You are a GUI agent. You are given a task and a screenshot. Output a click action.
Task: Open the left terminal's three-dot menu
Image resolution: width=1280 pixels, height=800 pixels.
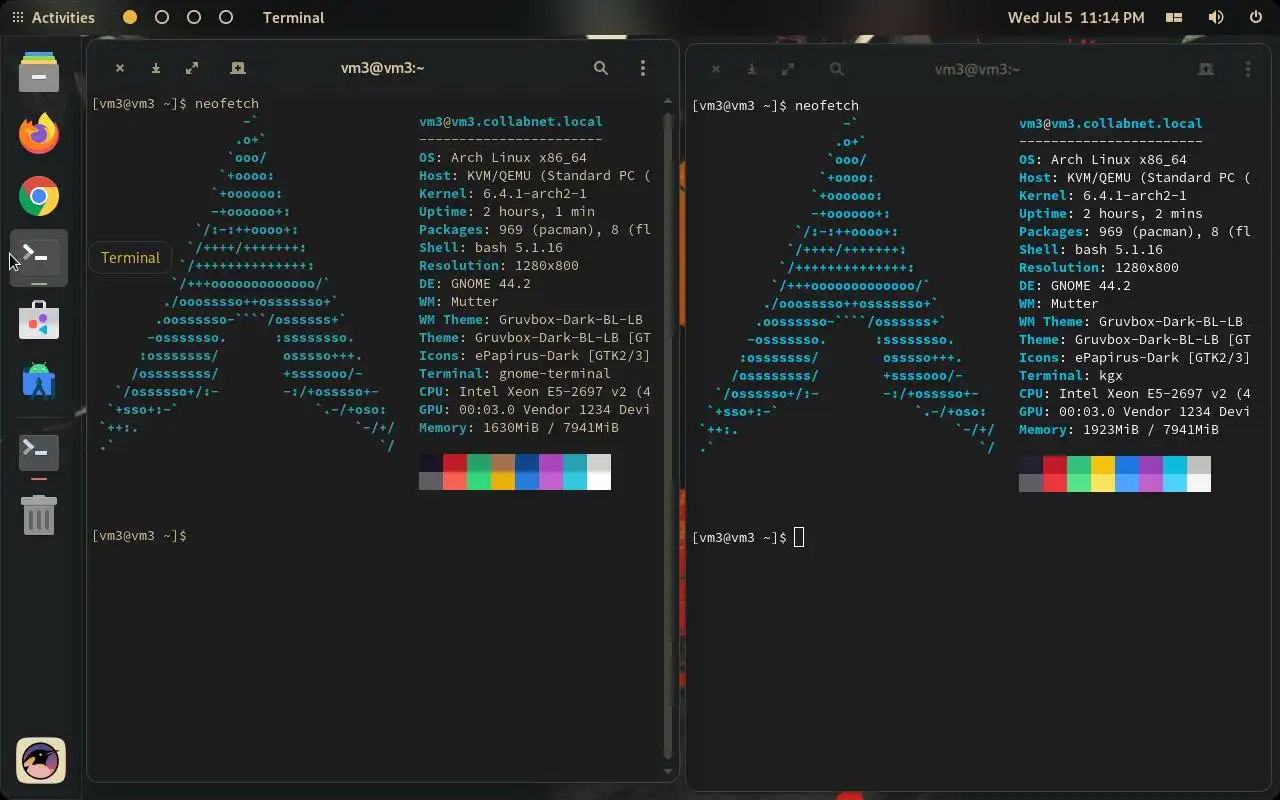pyautogui.click(x=643, y=68)
